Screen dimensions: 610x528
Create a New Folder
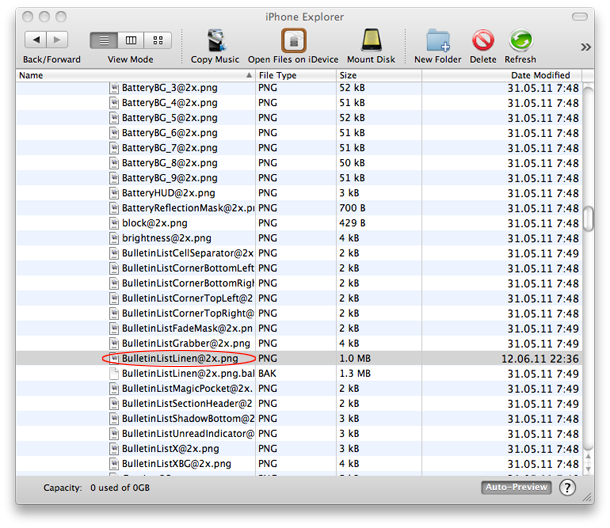pyautogui.click(x=437, y=40)
